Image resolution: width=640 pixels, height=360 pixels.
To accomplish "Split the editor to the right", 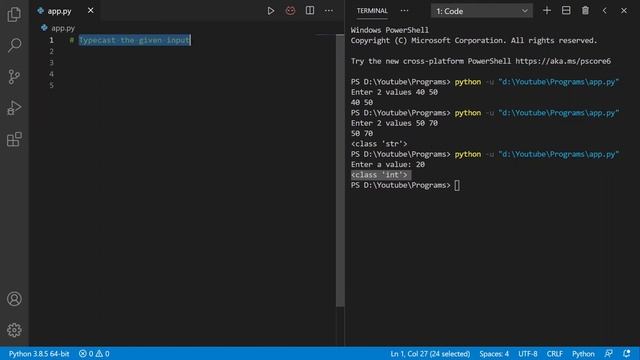I will 310,11.
